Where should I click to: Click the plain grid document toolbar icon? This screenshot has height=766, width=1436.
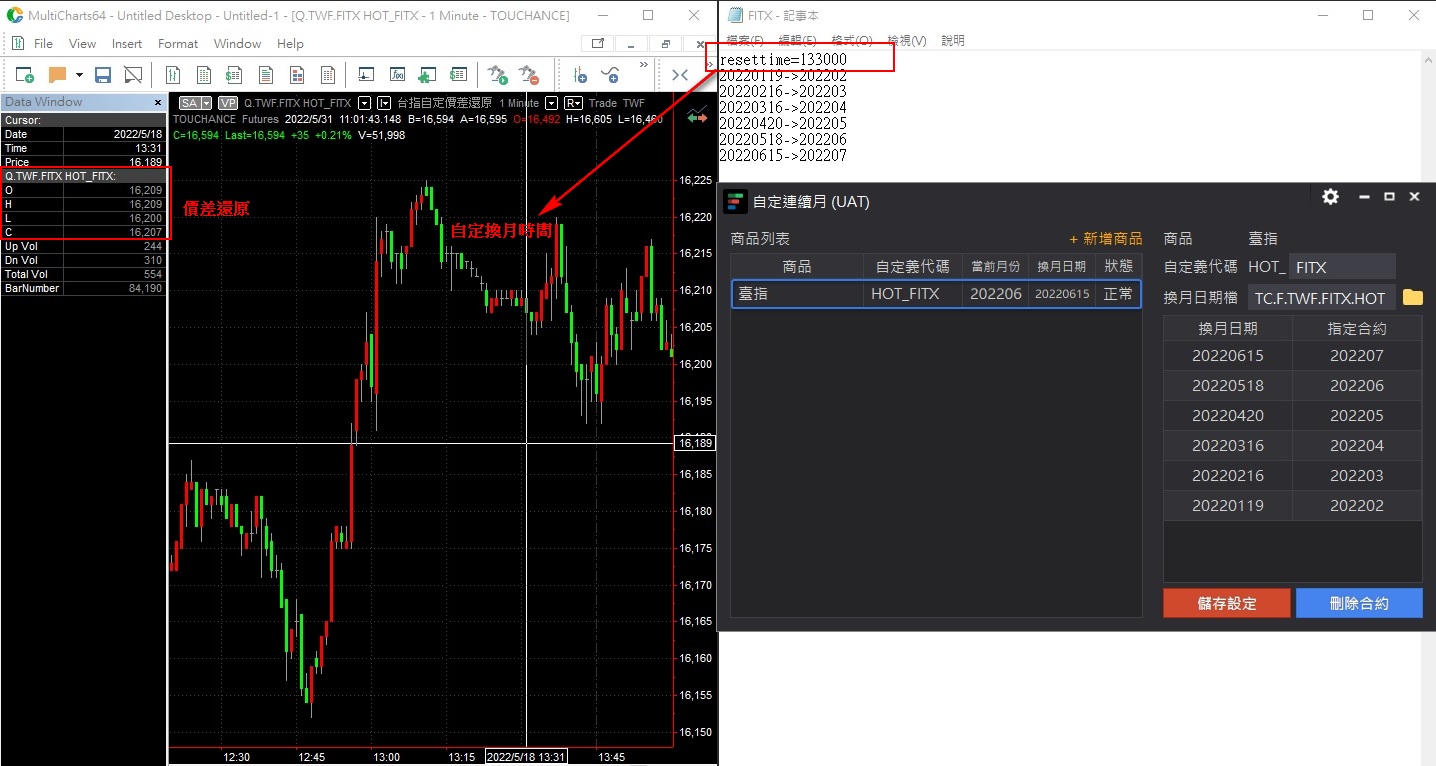(328, 75)
